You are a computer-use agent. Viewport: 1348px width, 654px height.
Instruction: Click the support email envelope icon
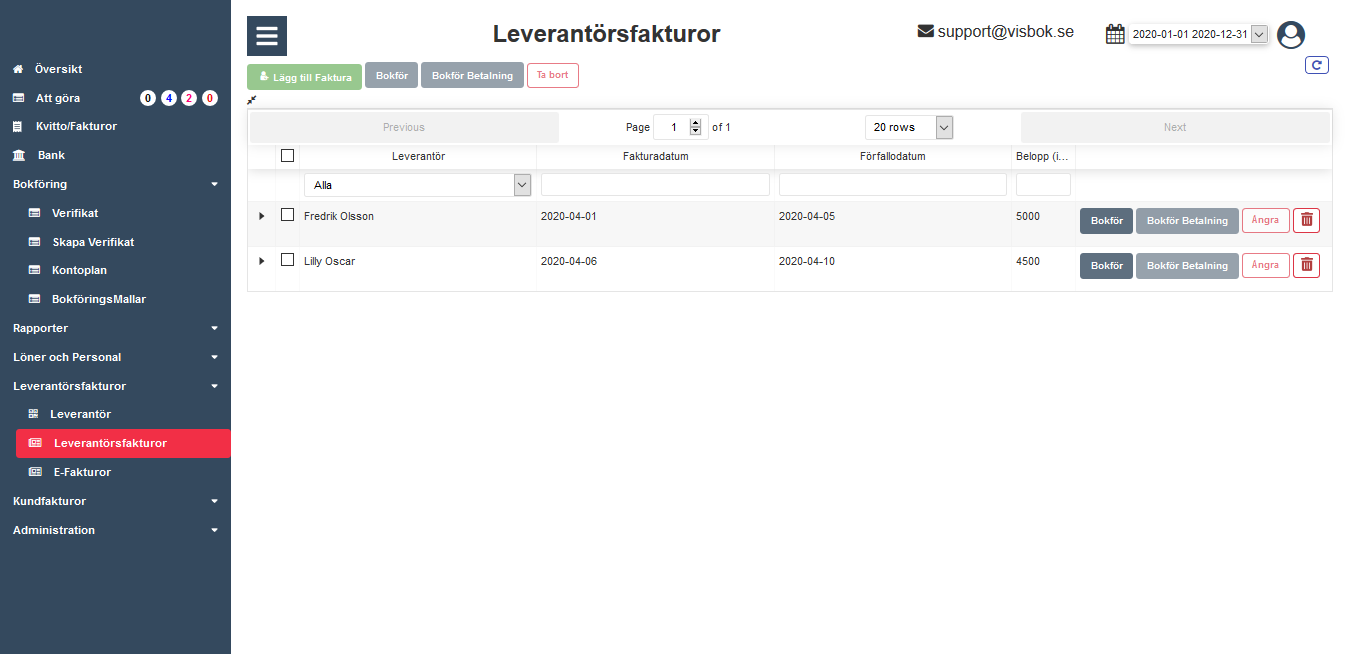[x=925, y=32]
